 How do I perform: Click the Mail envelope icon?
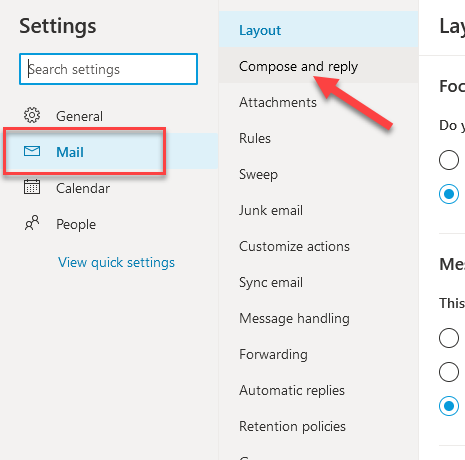pyautogui.click(x=32, y=151)
